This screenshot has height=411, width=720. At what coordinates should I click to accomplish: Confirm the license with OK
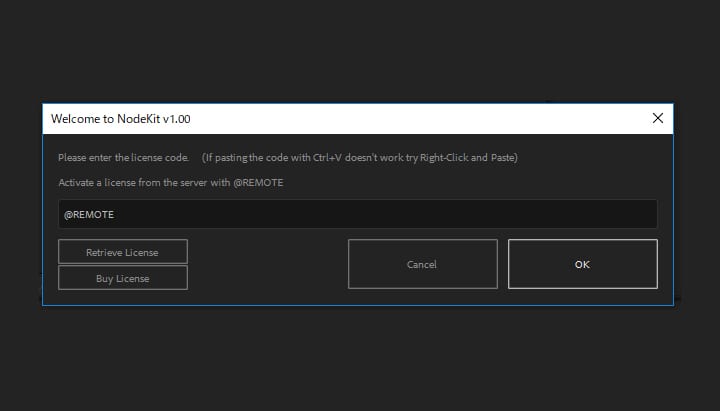583,264
